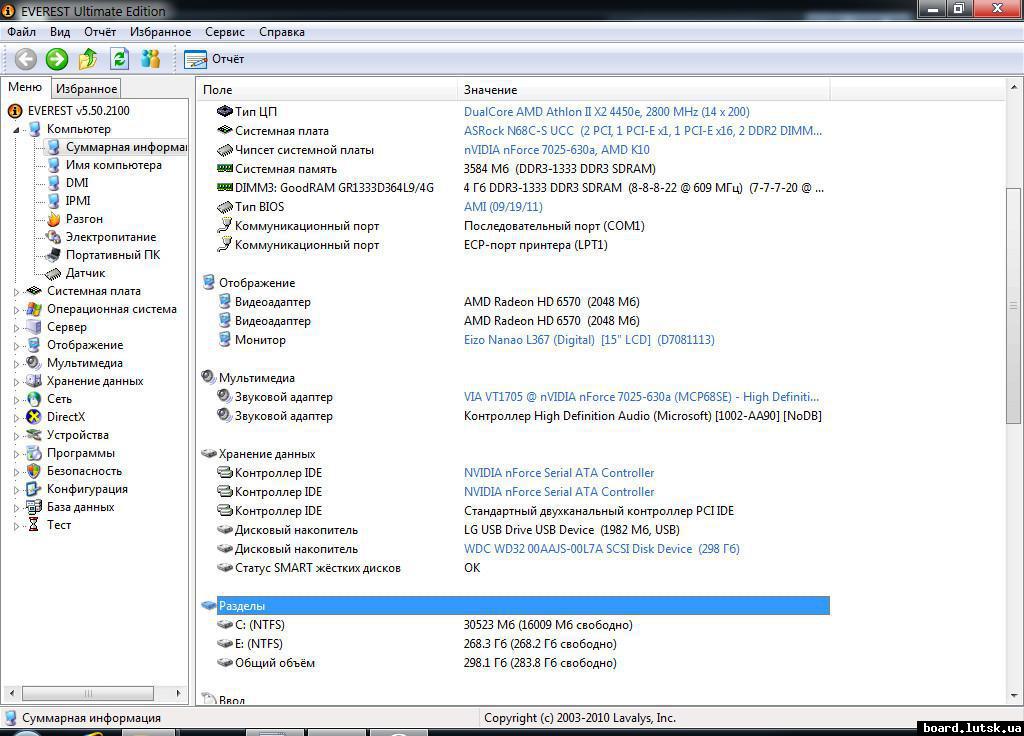Screen dimensions: 1024x736
Task: Select Разгон flame item in the tree
Action: (84, 219)
